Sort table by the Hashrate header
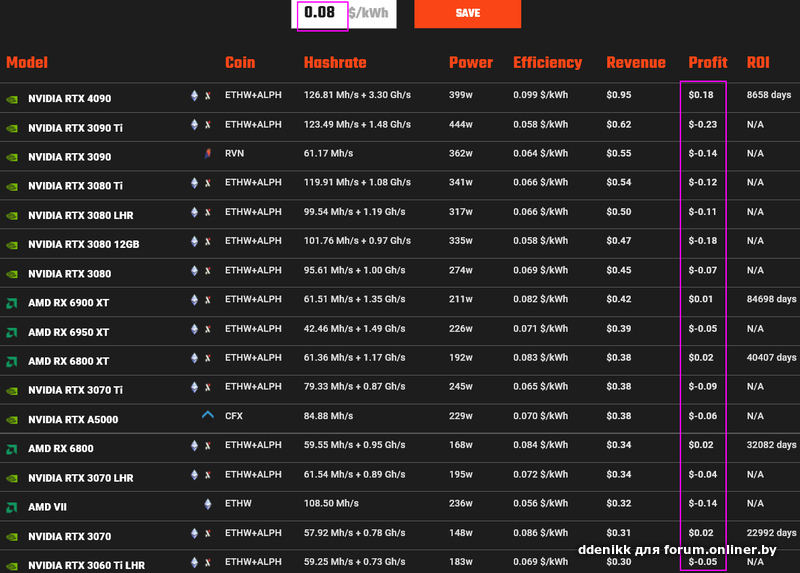 tap(335, 62)
